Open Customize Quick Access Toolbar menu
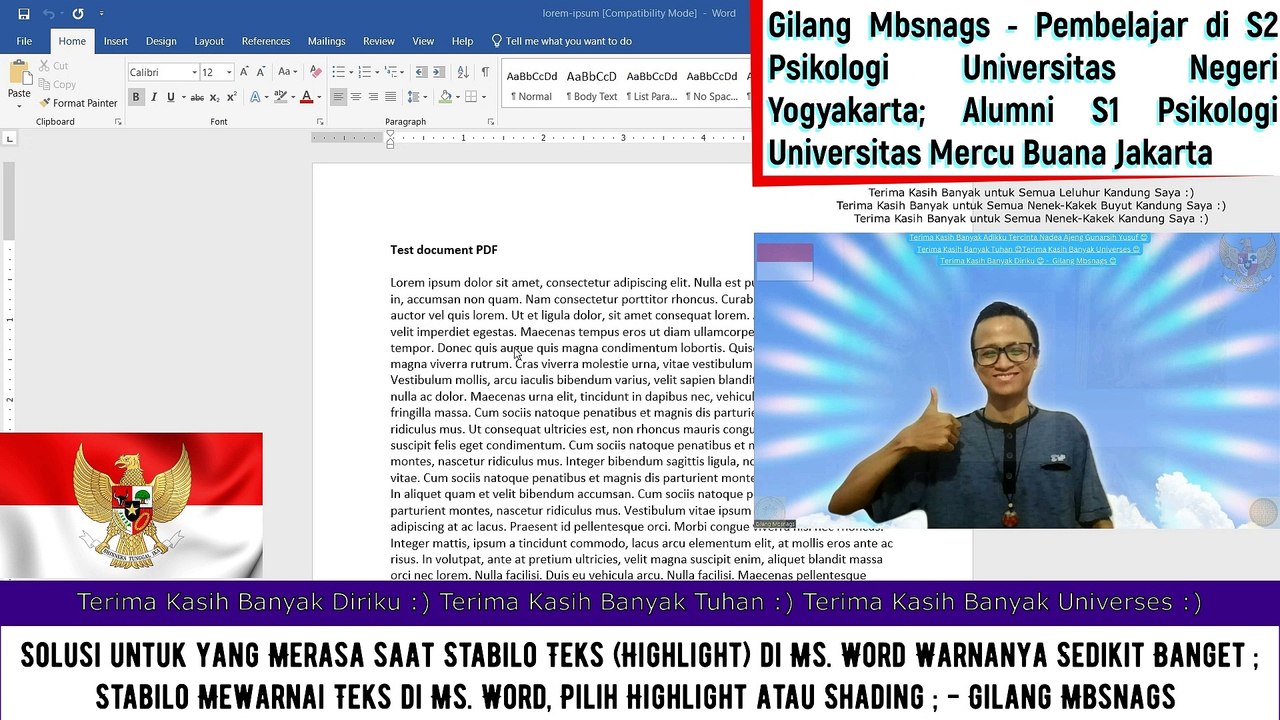Screen dimensions: 1280x720 101,14
